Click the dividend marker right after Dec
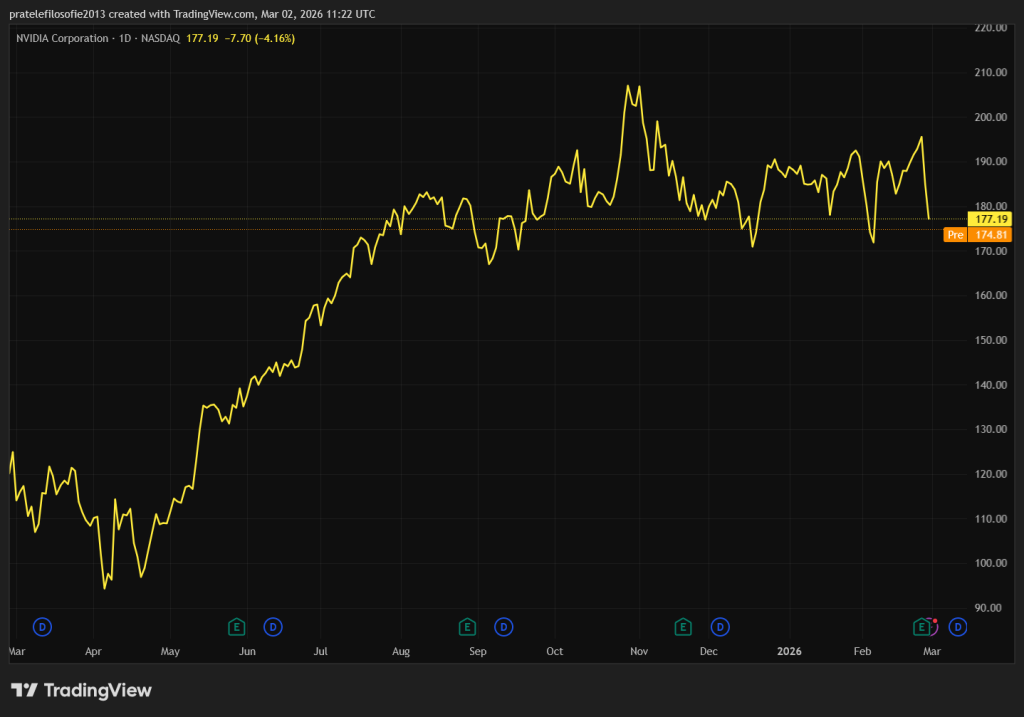Viewport: 1024px width, 717px height. pos(719,627)
